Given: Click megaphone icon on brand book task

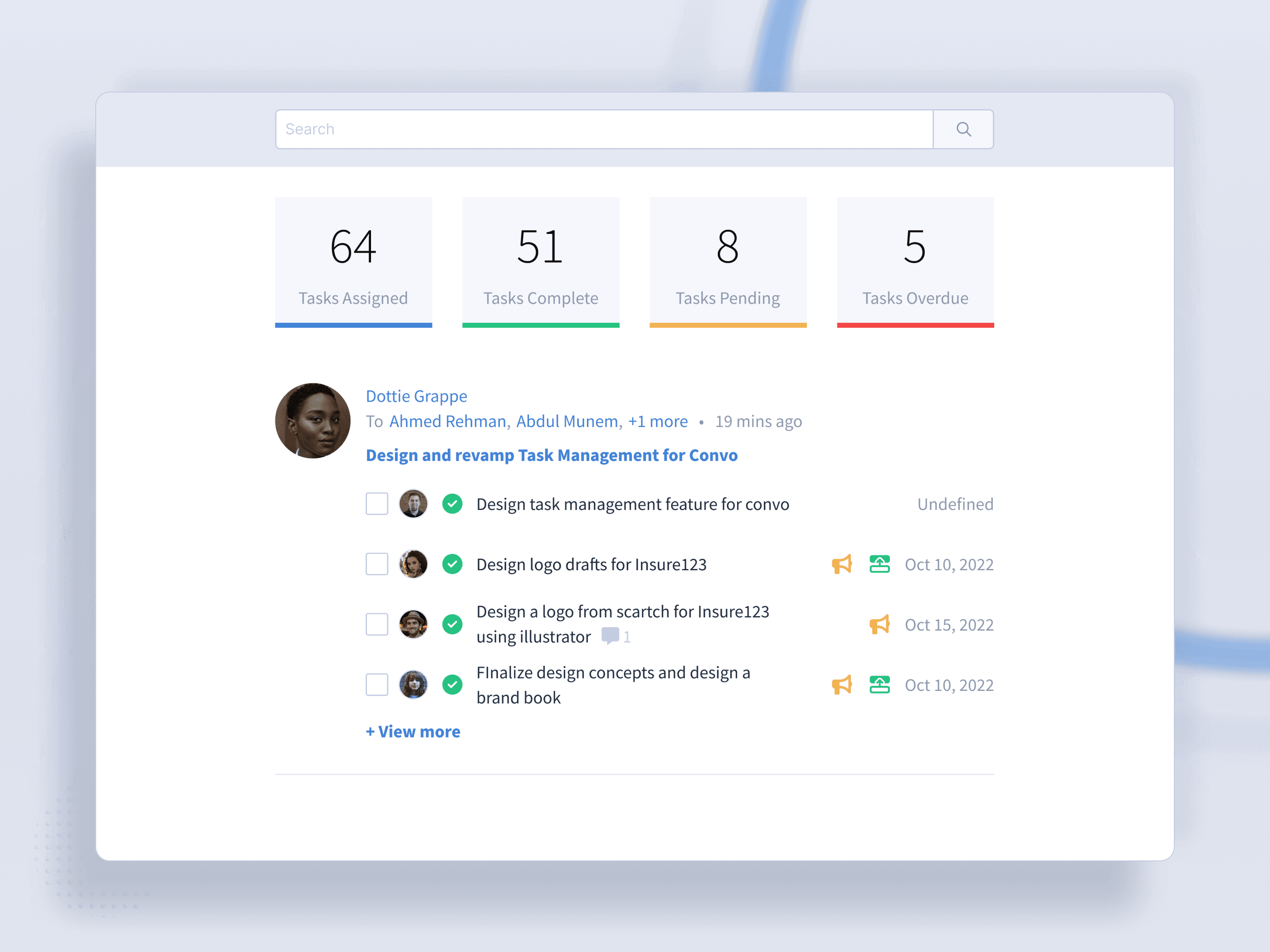Looking at the screenshot, I should (x=842, y=685).
